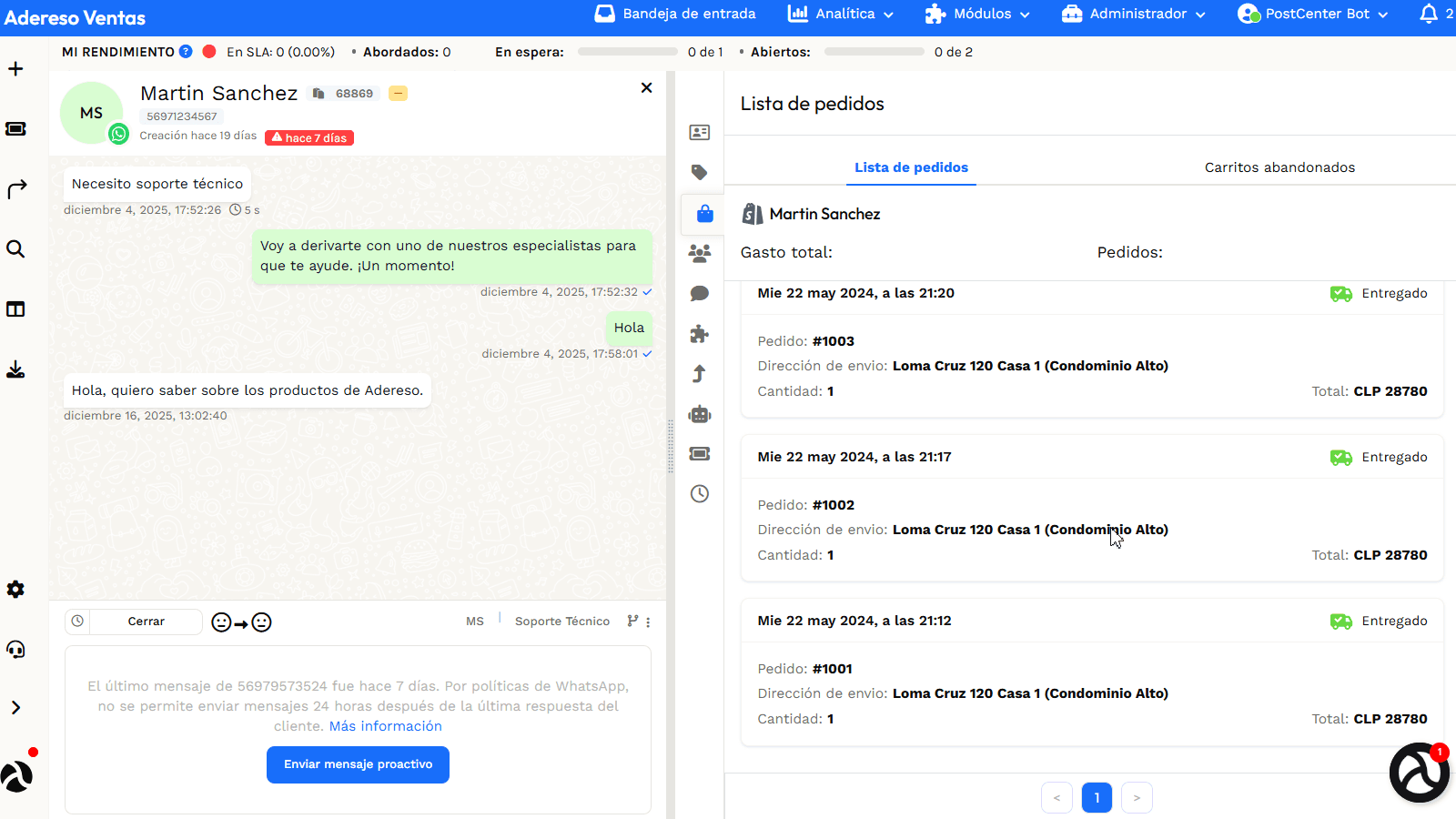
Task: Open the puzzle piece integrations panel icon
Action: coord(699,334)
